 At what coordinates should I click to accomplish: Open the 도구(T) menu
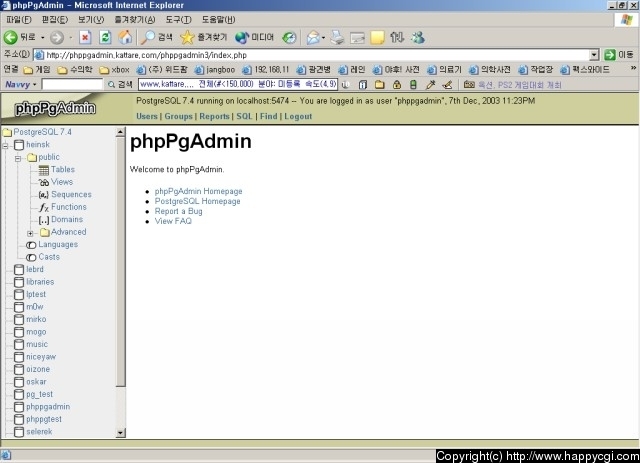coord(178,20)
